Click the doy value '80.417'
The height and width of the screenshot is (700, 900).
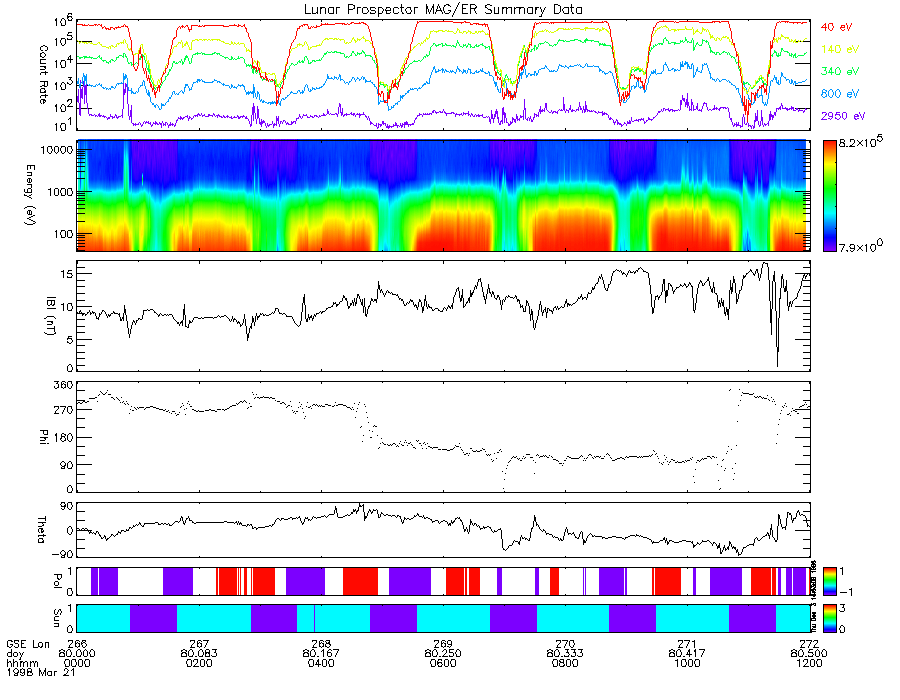coord(687,654)
